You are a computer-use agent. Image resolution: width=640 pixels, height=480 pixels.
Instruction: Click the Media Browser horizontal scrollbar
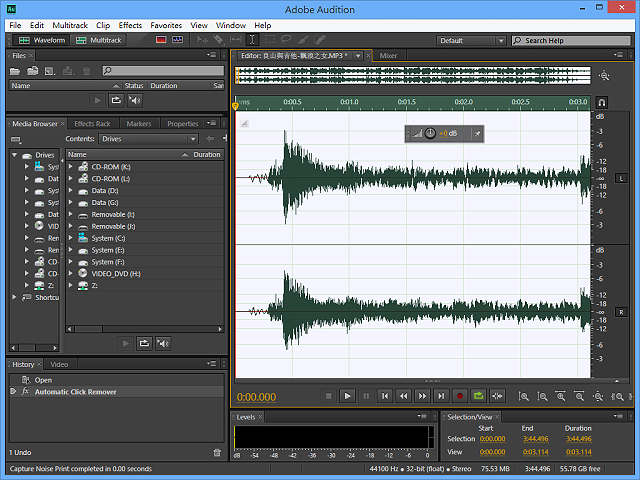pos(145,329)
